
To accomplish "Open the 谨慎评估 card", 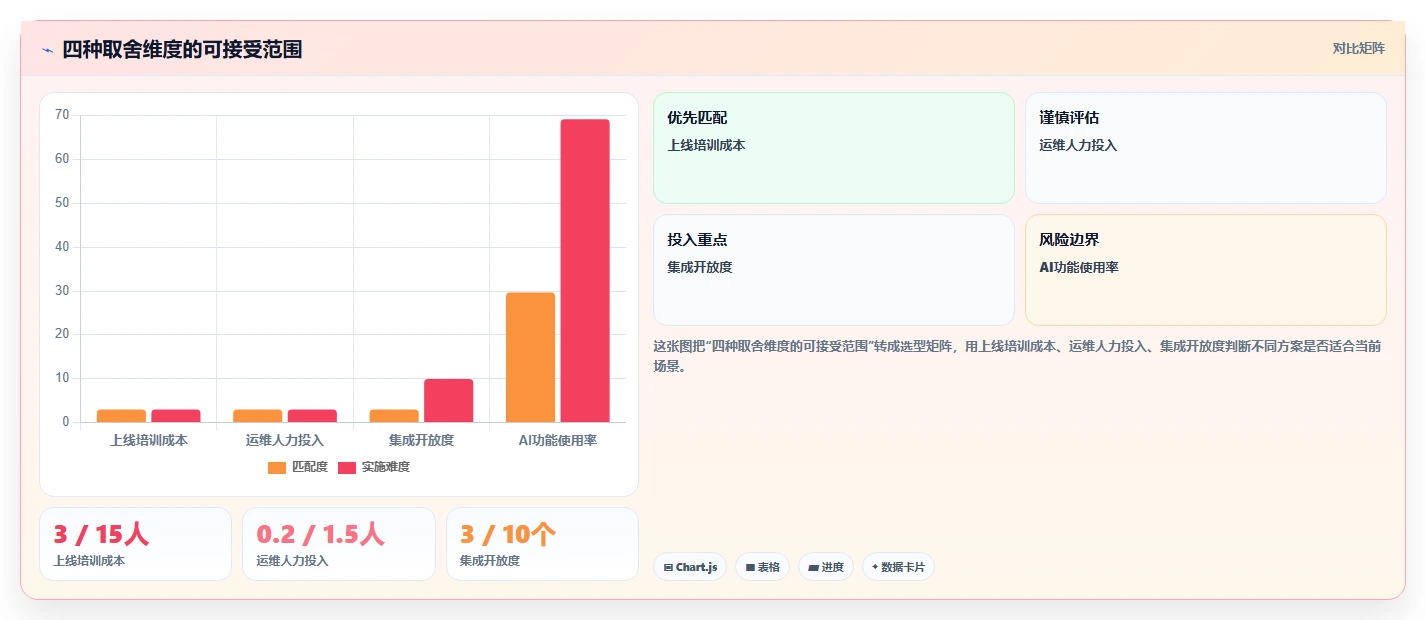I will click(x=1206, y=148).
